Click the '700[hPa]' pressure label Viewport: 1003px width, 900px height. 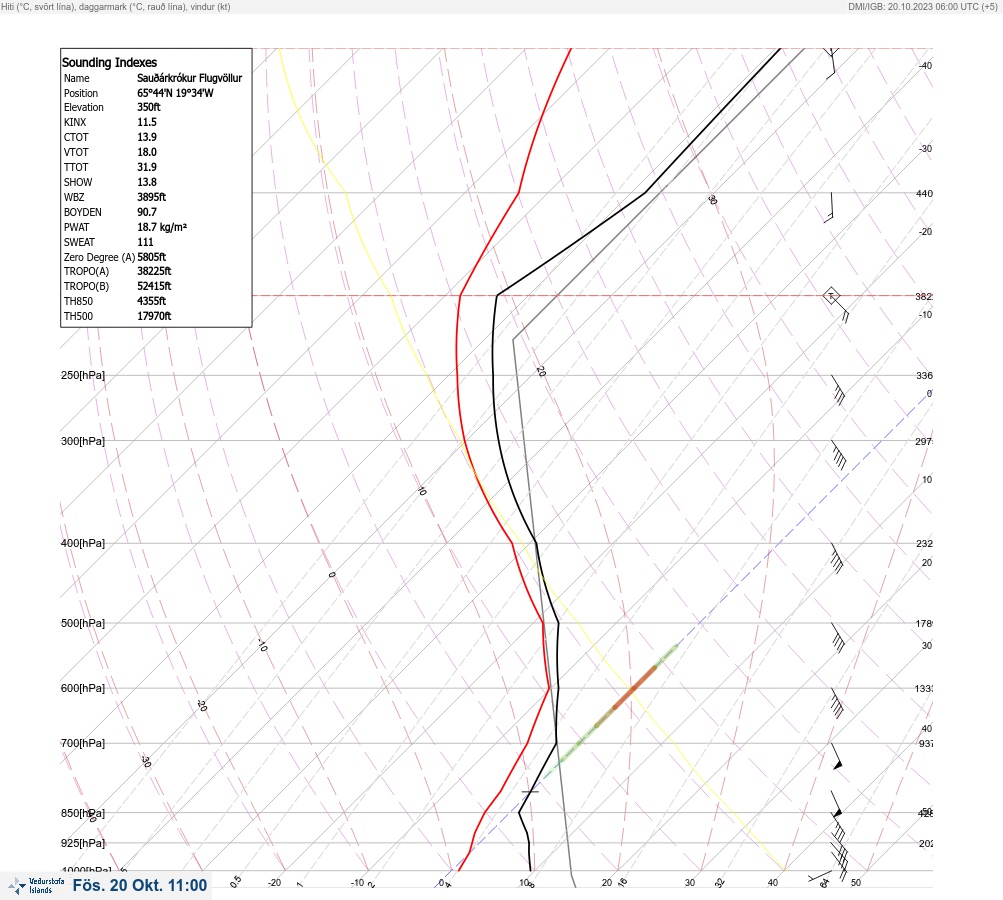83,743
